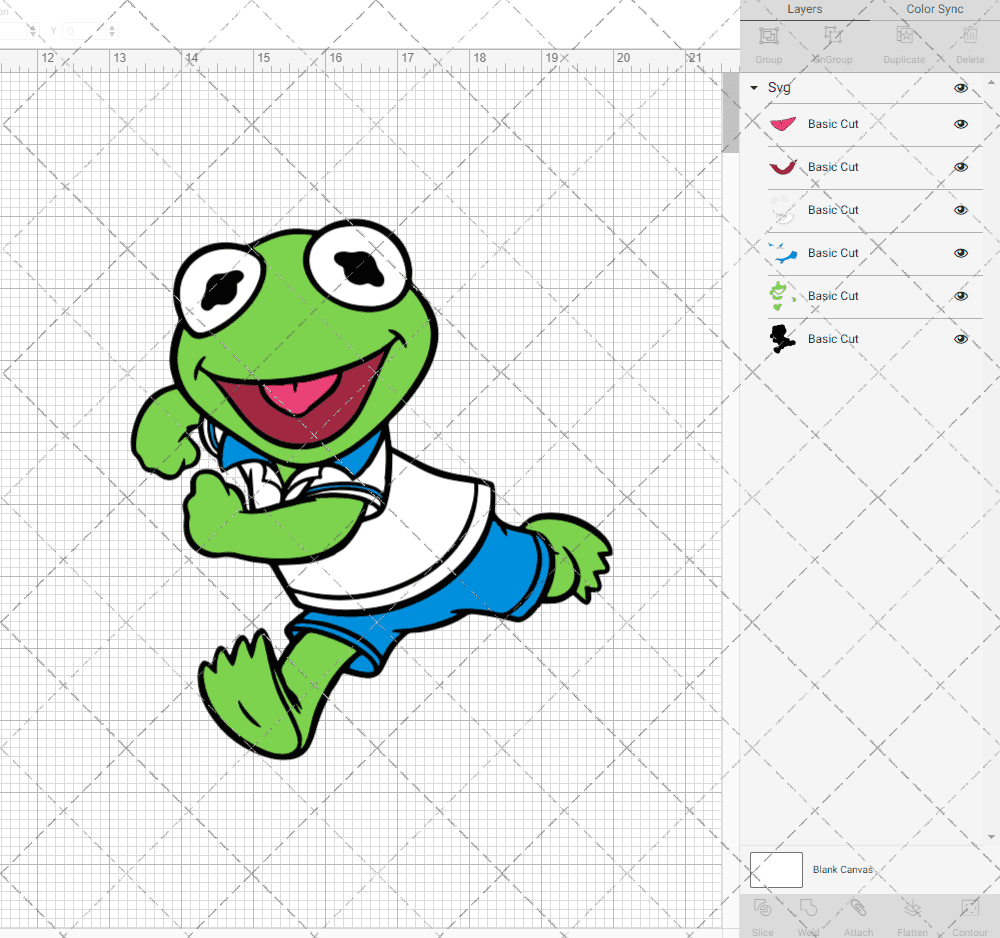Click the Blank Canvas white swatch
1000x938 pixels.
(x=776, y=870)
